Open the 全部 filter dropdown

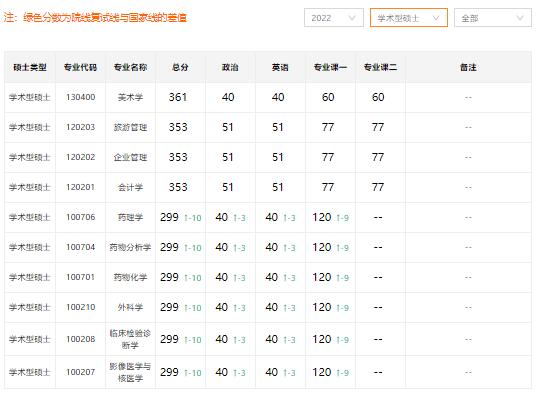tap(493, 18)
